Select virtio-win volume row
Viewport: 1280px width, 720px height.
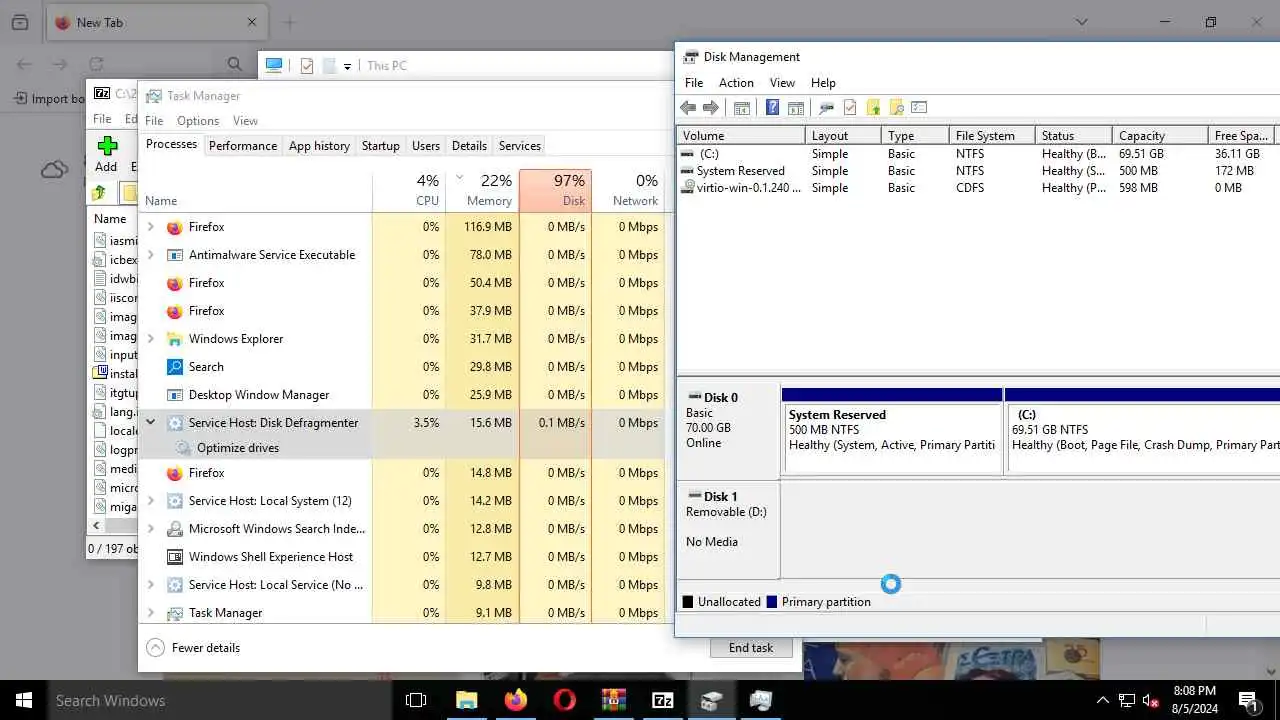(x=978, y=188)
